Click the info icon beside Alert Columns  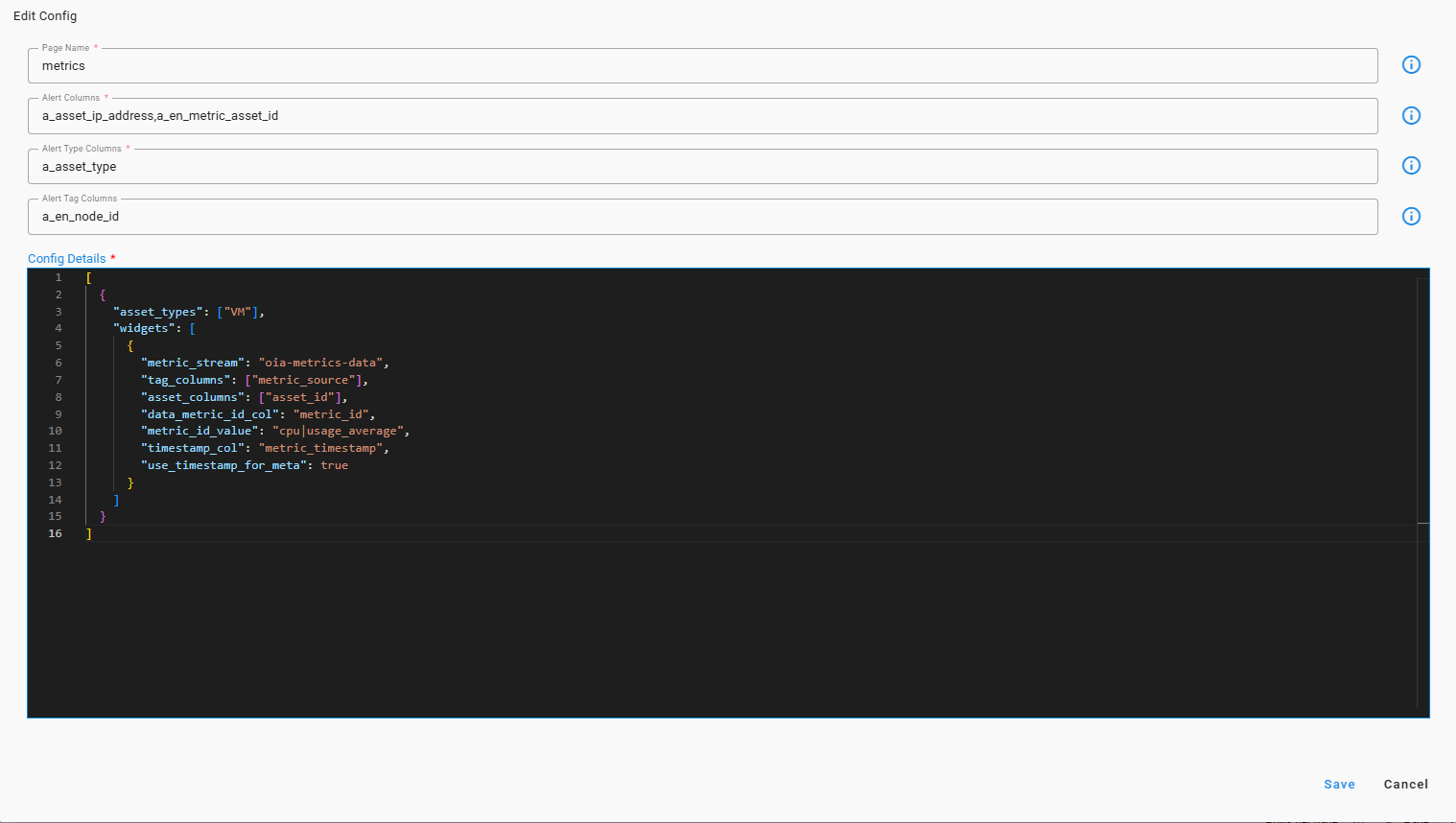pyautogui.click(x=1411, y=115)
